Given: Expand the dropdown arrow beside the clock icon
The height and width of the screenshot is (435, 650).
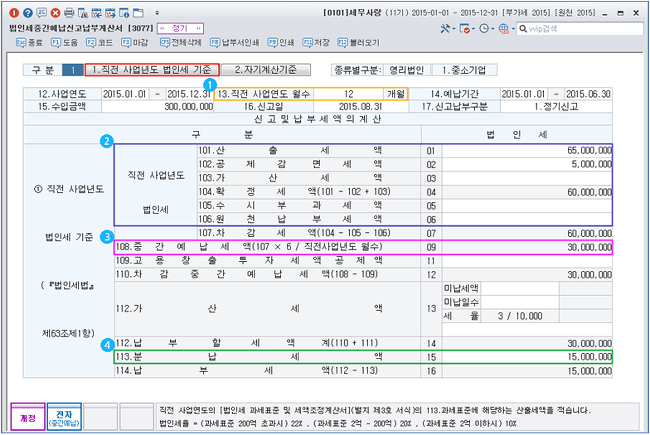Looking at the screenshot, I should pos(492,29).
